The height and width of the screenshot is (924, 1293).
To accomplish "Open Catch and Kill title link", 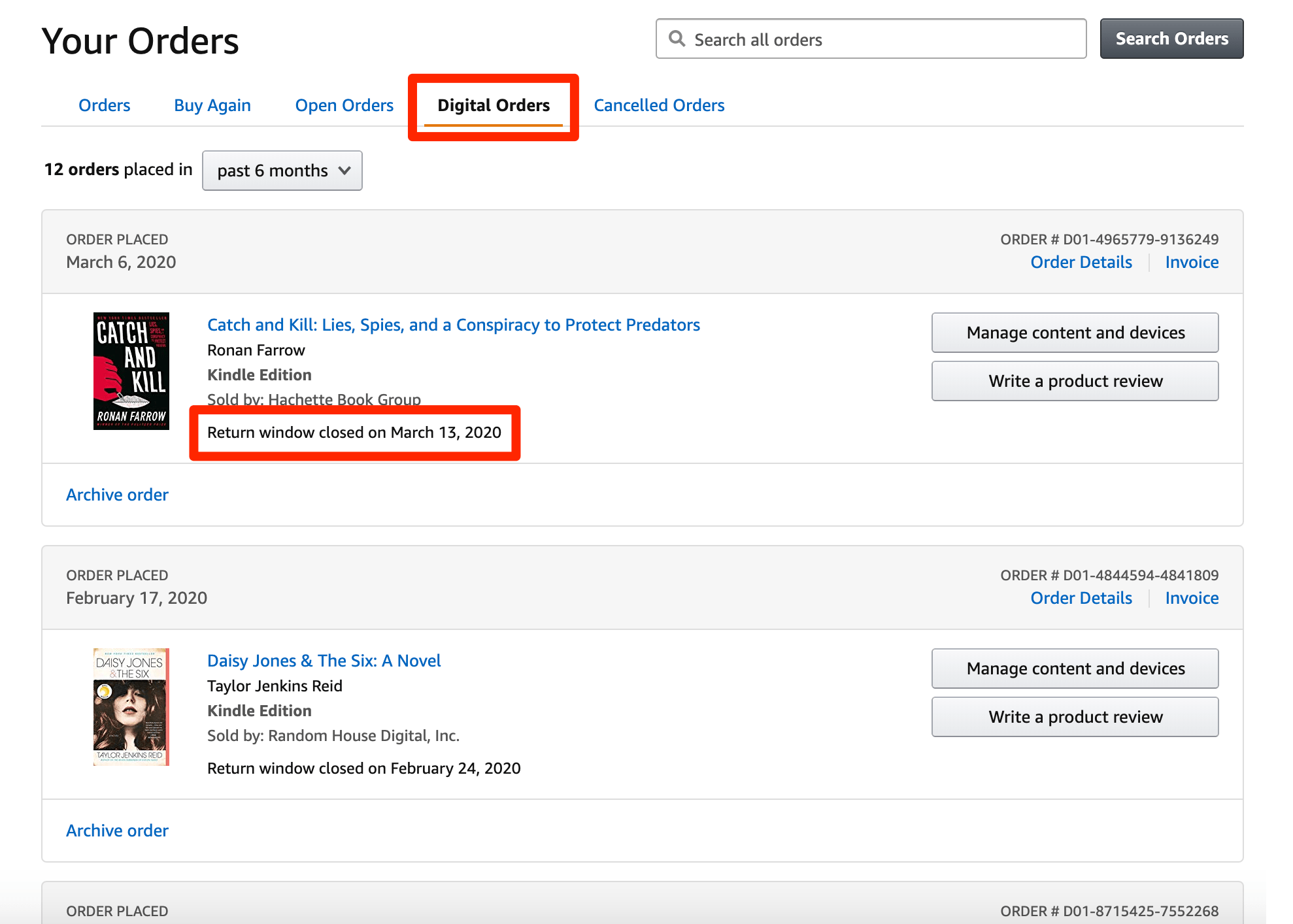I will (454, 325).
